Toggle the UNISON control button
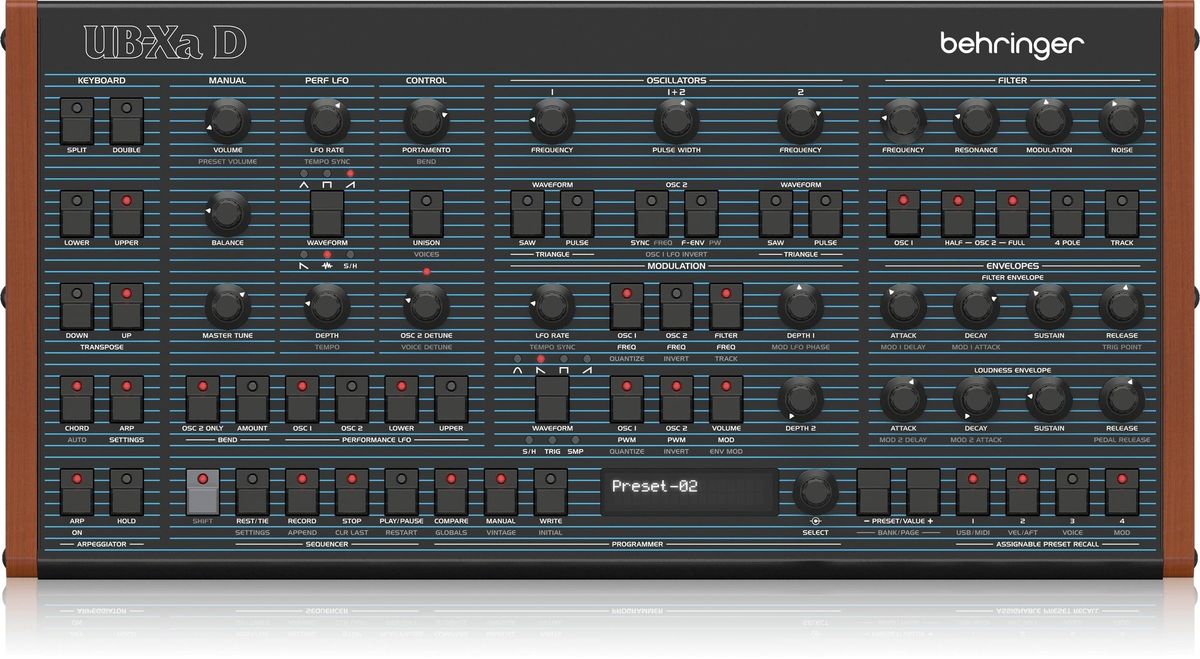The width and height of the screenshot is (1200, 659). click(426, 213)
